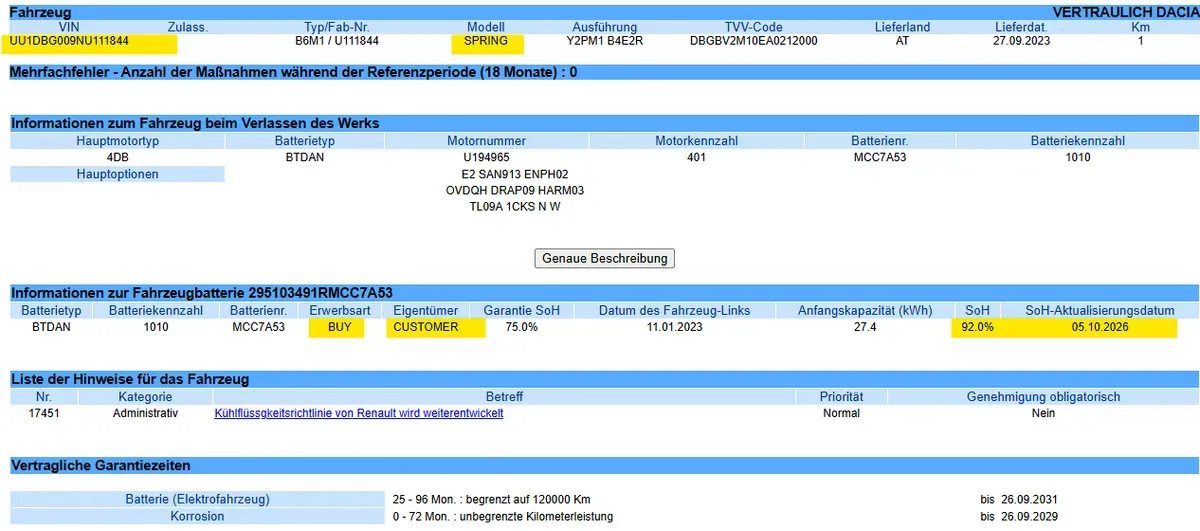The width and height of the screenshot is (1200, 531).
Task: Select battery warranty end date bis 26.09.2031
Action: coord(1019,499)
